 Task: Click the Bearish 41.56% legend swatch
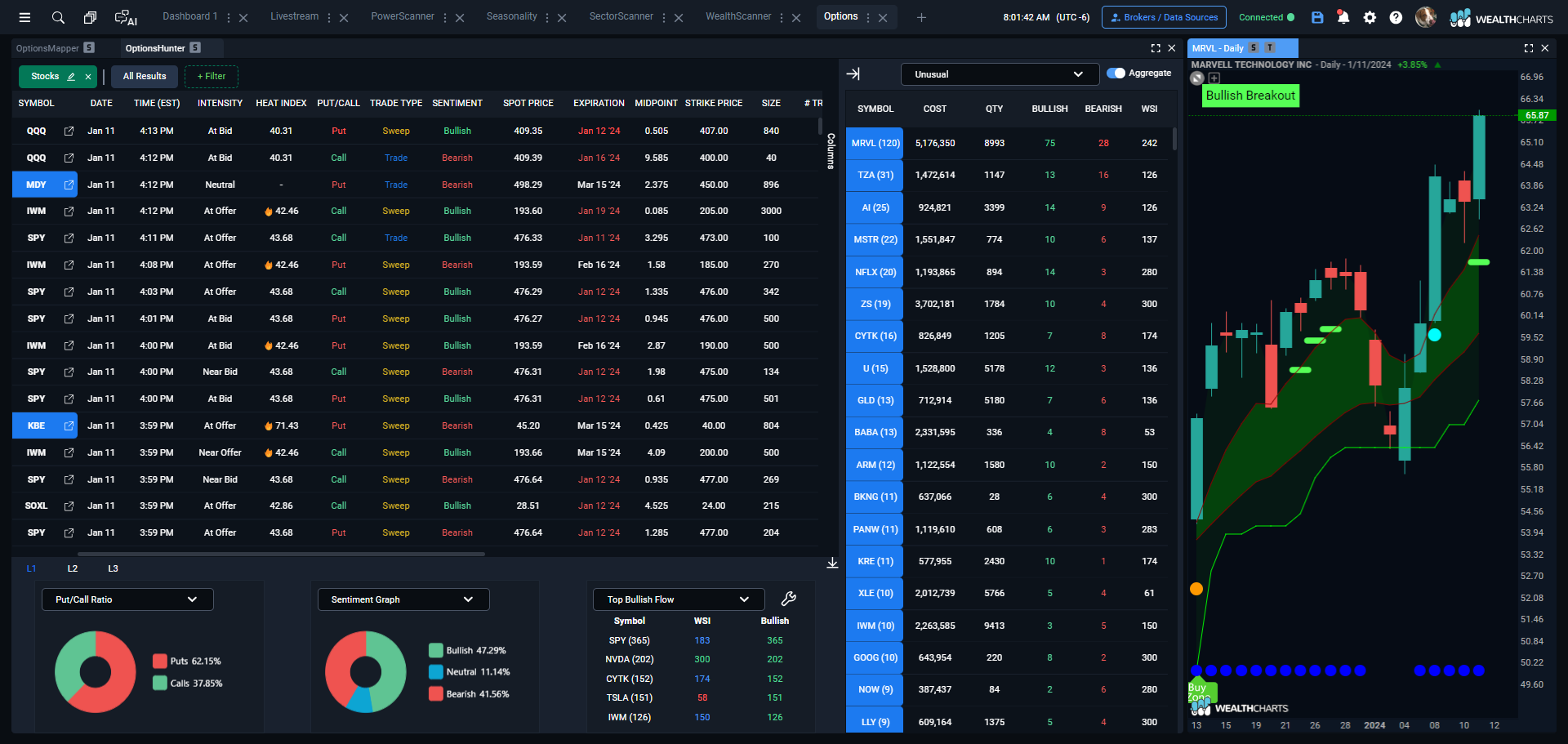click(436, 693)
